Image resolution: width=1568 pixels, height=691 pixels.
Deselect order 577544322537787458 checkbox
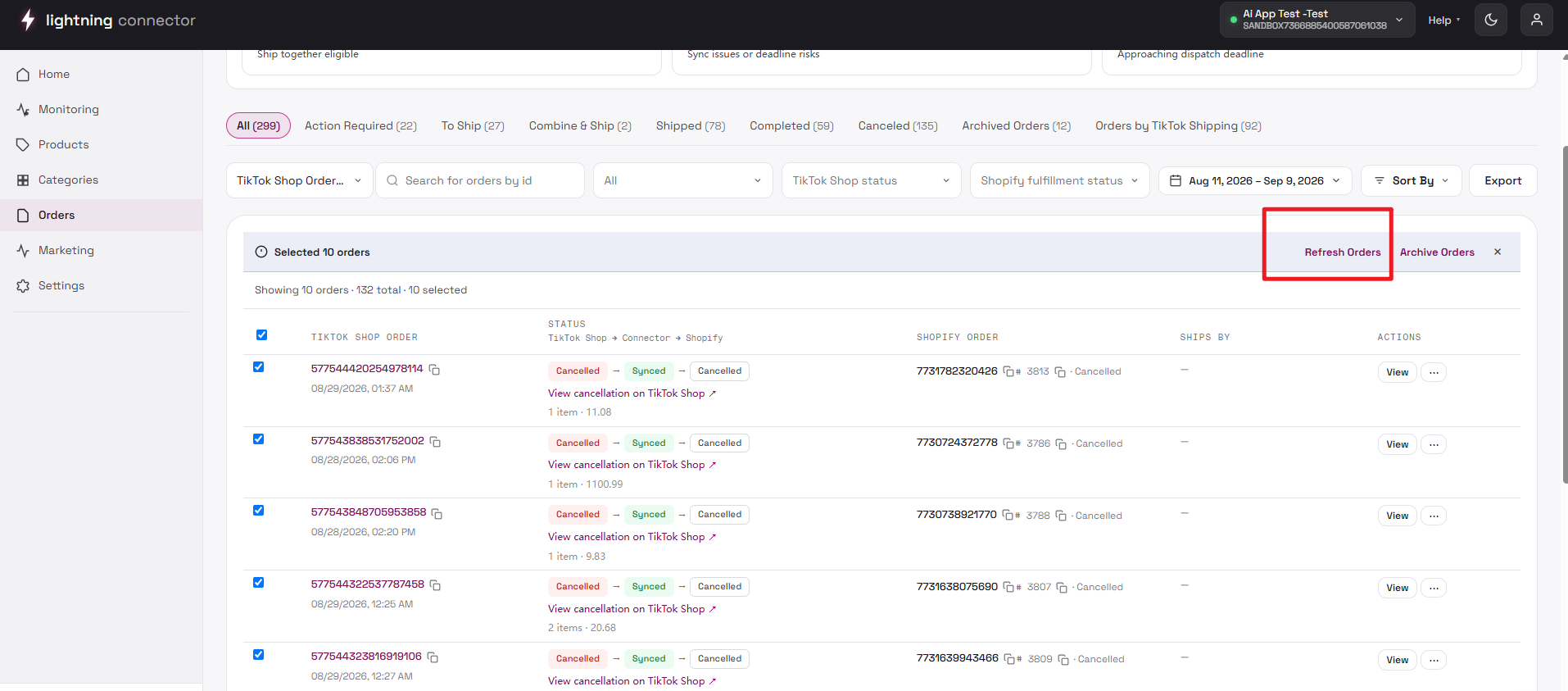pyautogui.click(x=258, y=583)
